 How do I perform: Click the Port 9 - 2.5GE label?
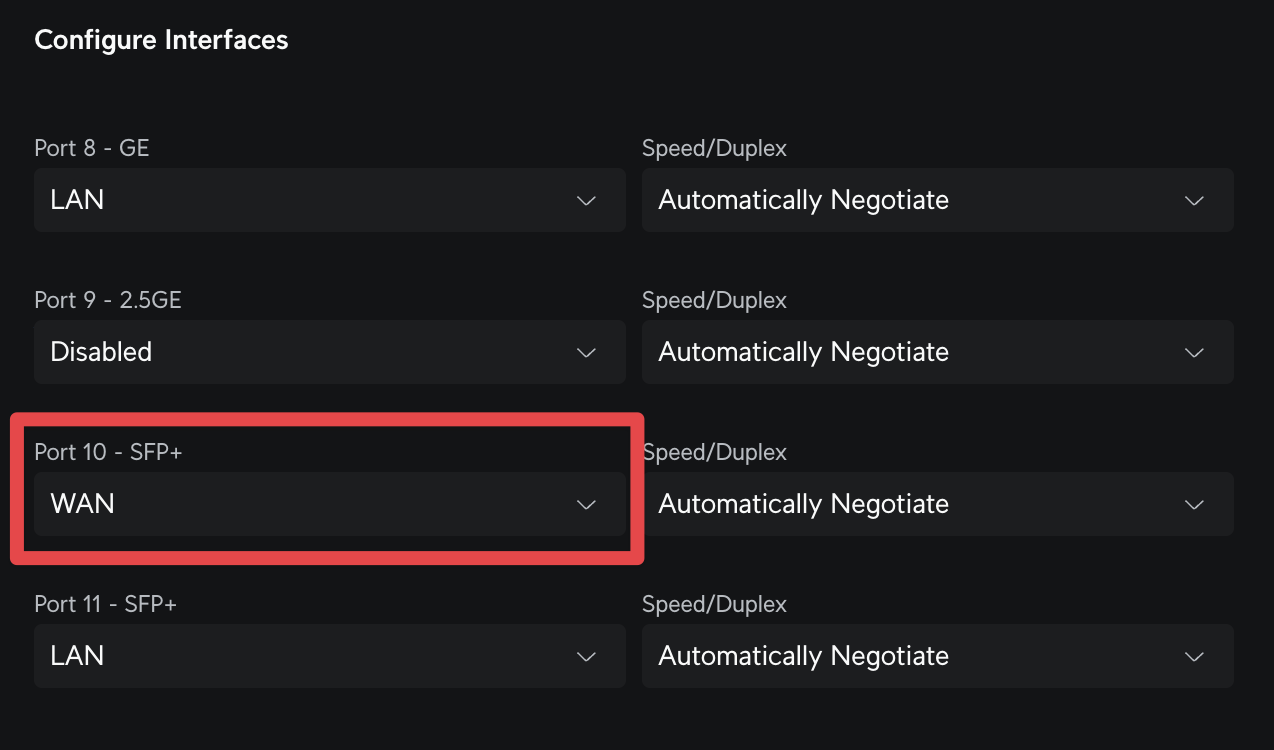(108, 300)
